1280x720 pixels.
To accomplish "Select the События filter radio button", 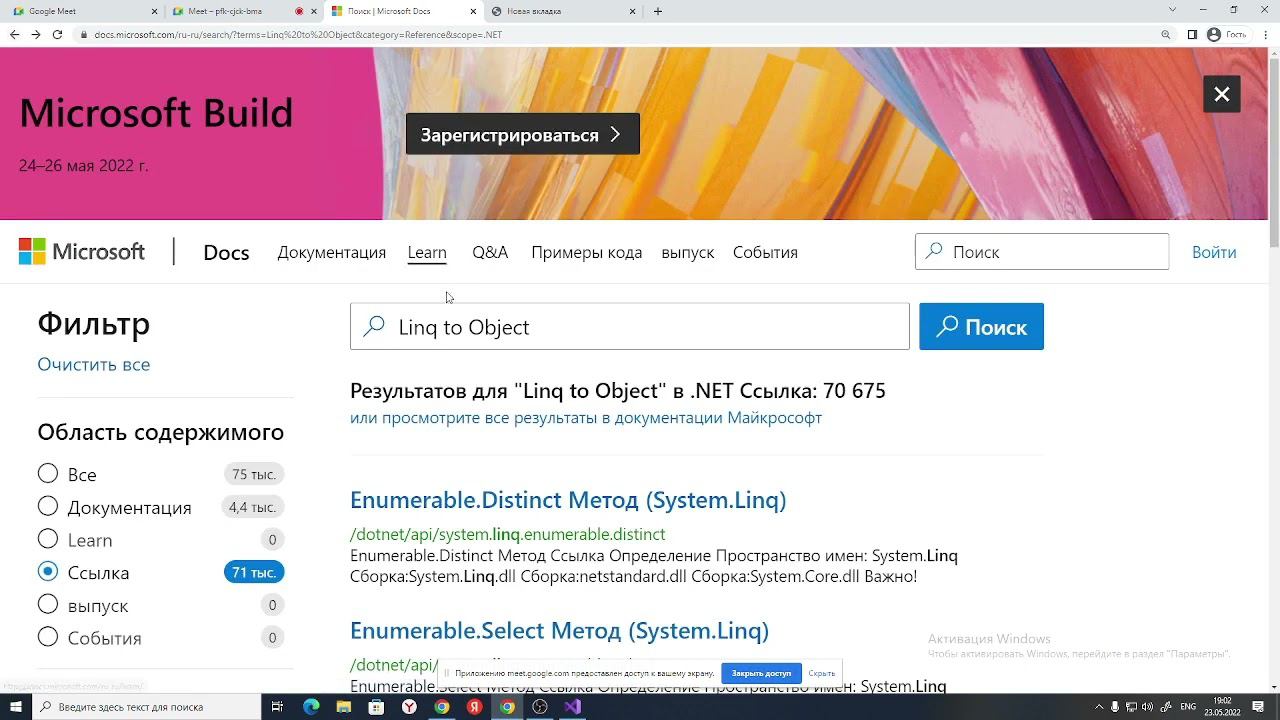I will [48, 638].
